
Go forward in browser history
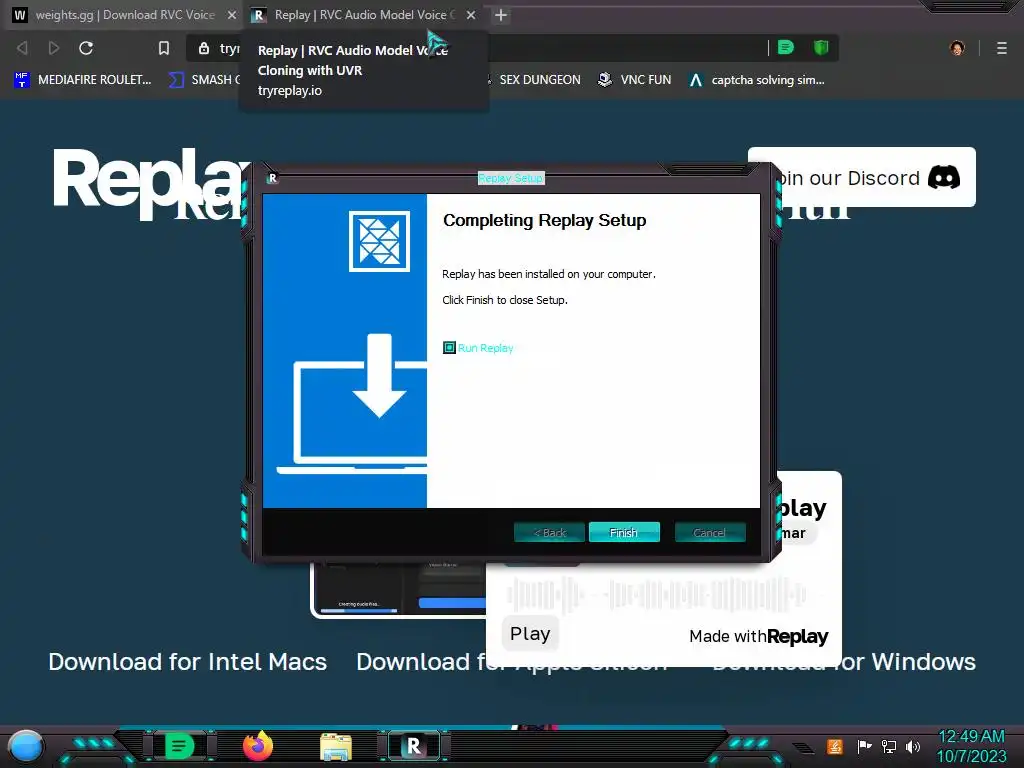[54, 48]
